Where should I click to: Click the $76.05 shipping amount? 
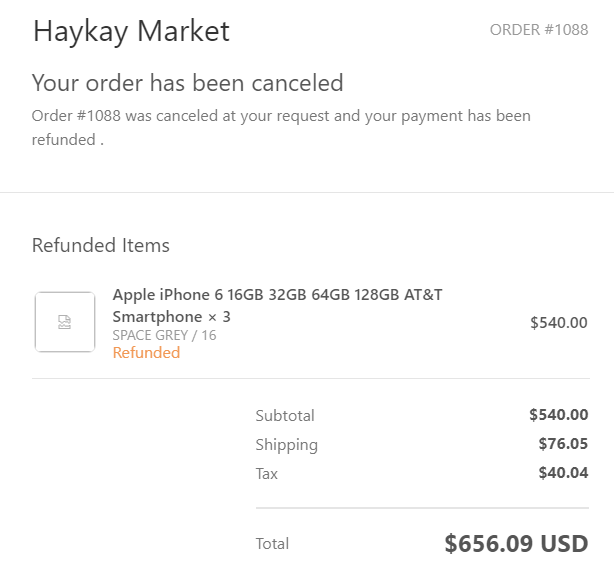(x=563, y=444)
